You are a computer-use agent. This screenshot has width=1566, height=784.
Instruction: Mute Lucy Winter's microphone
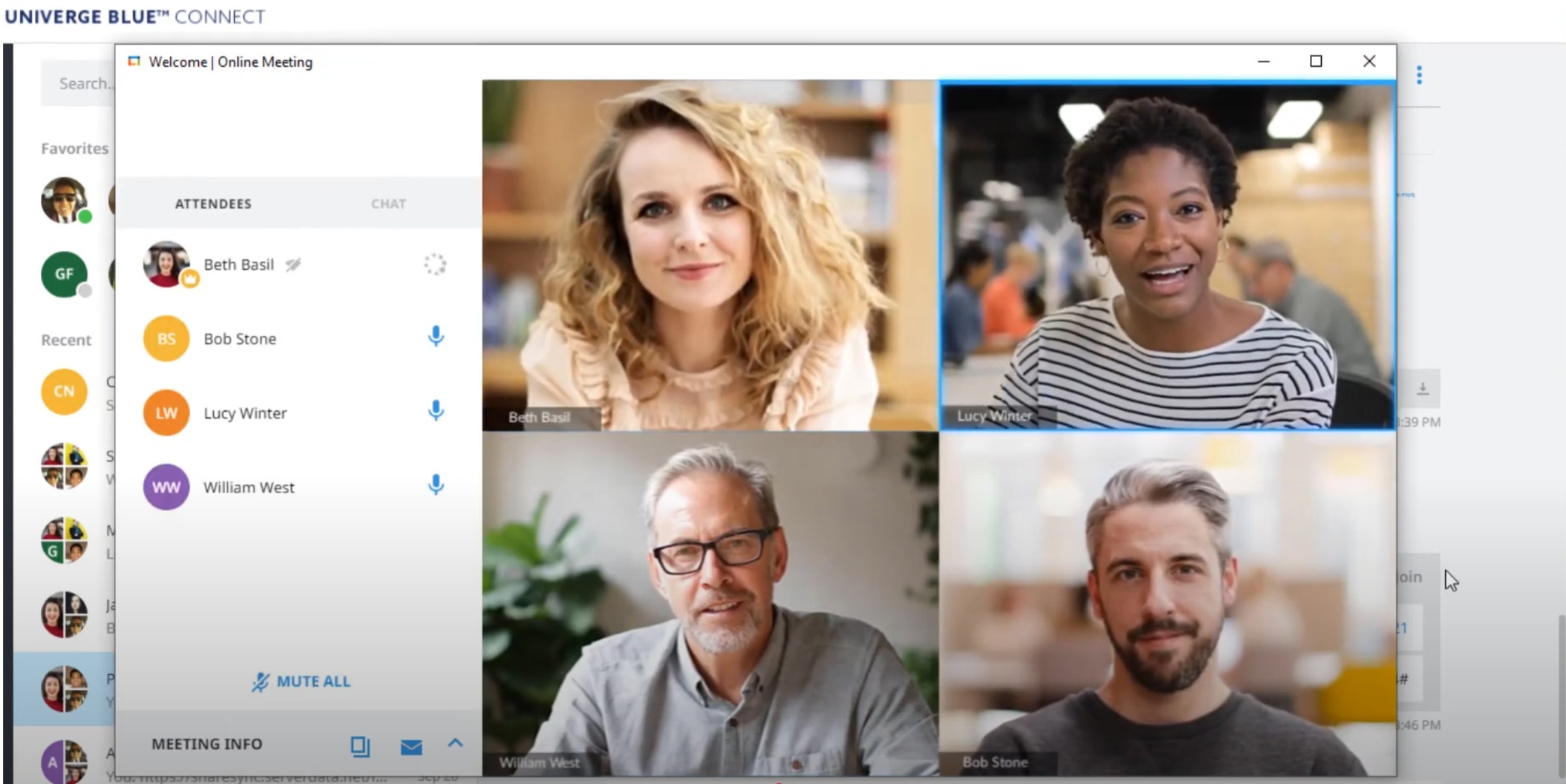point(435,411)
